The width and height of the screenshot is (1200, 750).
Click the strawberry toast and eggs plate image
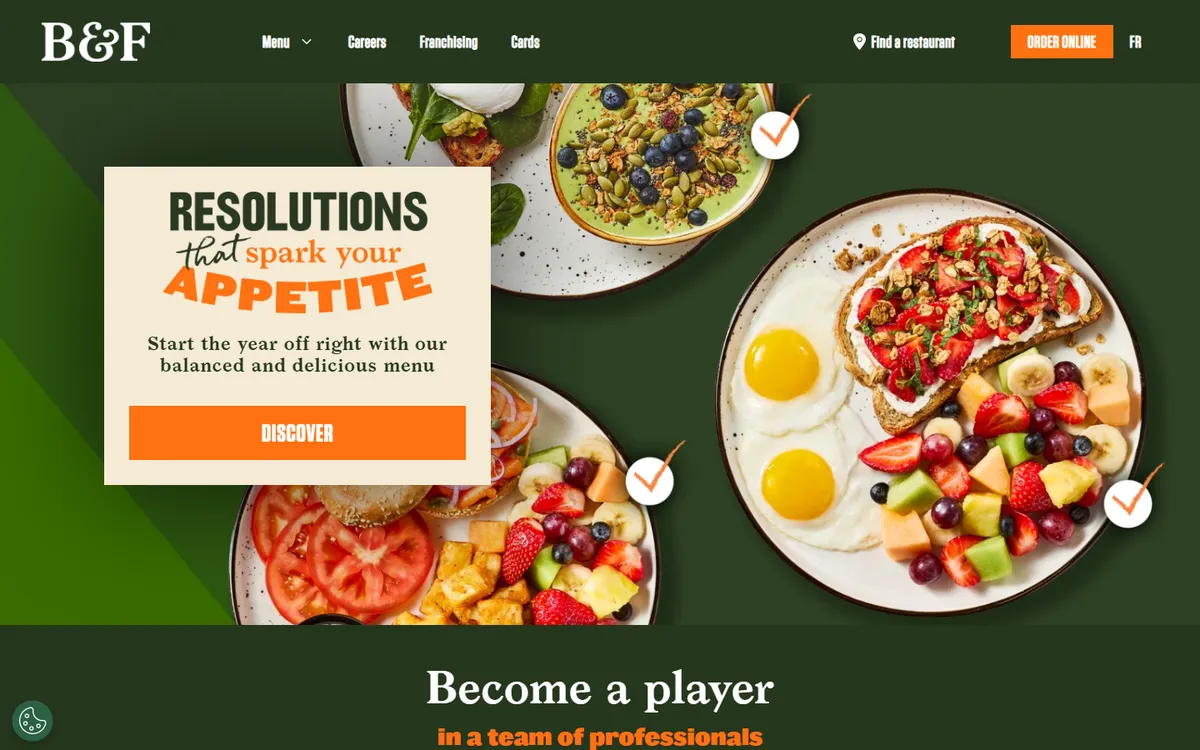[930, 402]
